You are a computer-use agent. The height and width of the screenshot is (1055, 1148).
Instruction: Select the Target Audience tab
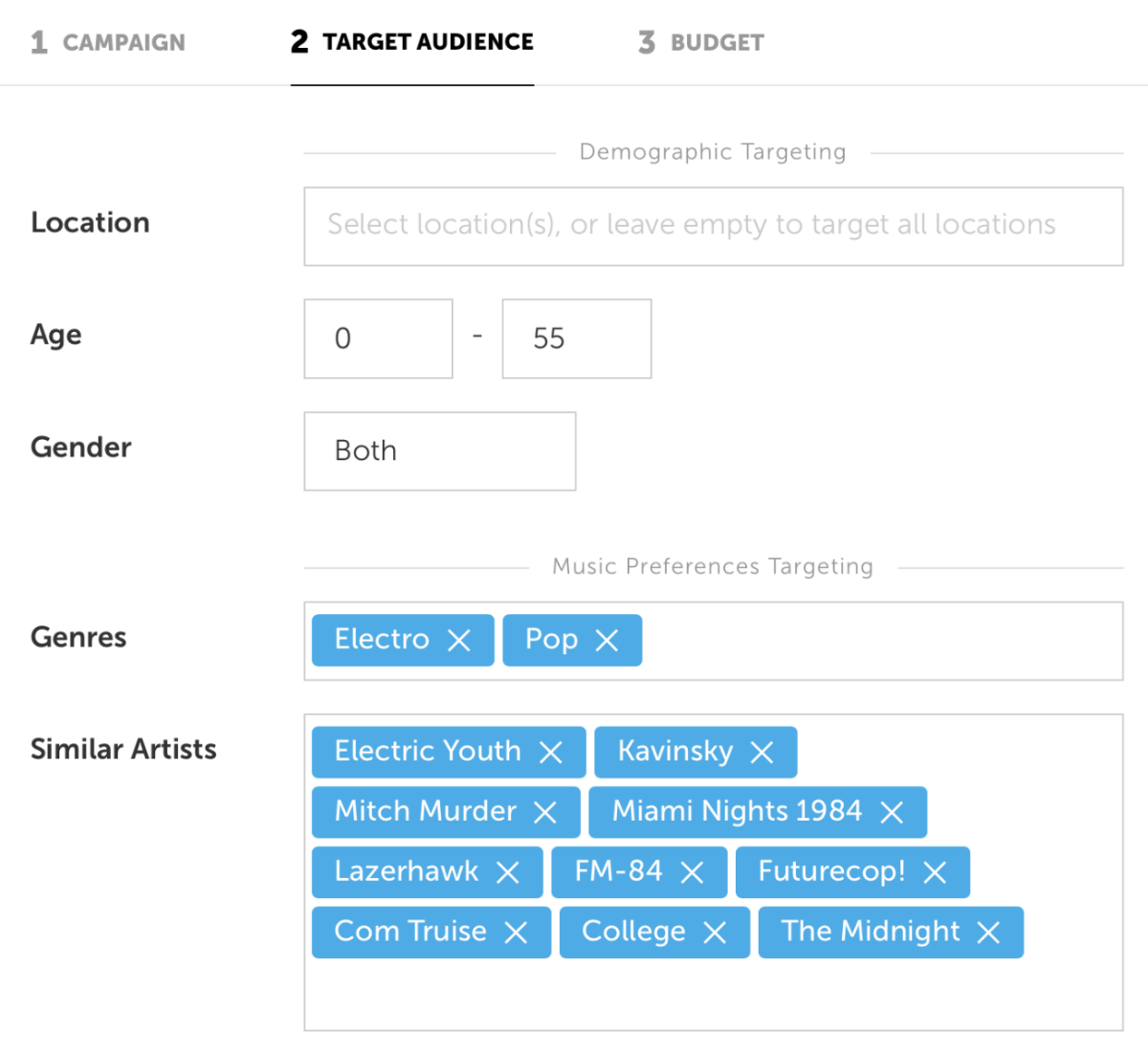(412, 42)
